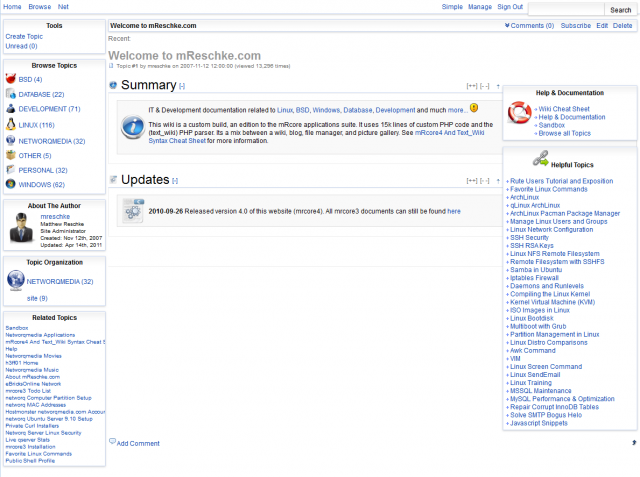Image resolution: width=640 pixels, height=477 pixels.
Task: Click into the search input field
Action: coord(566,9)
